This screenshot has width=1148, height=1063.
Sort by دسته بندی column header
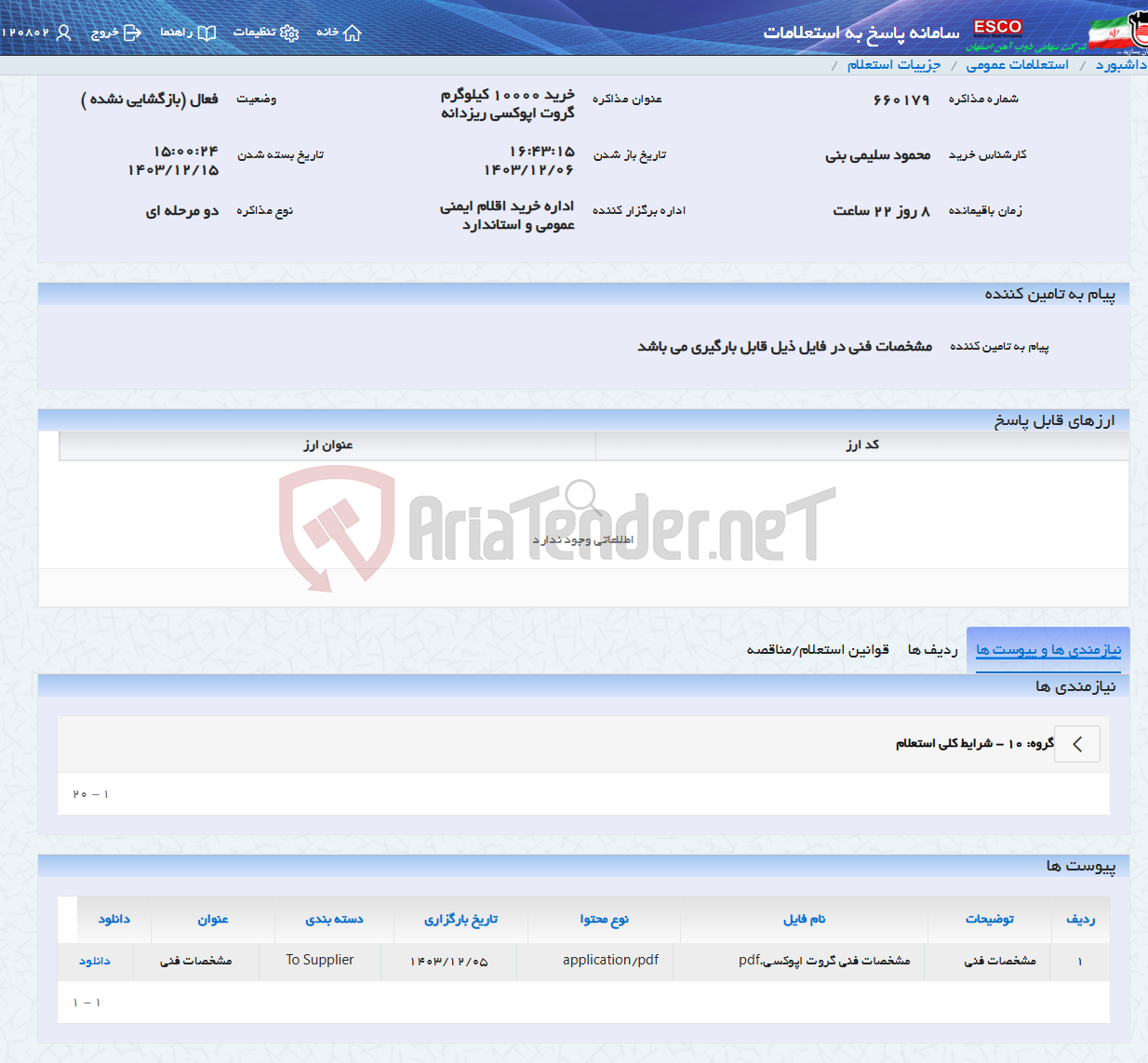[x=334, y=919]
